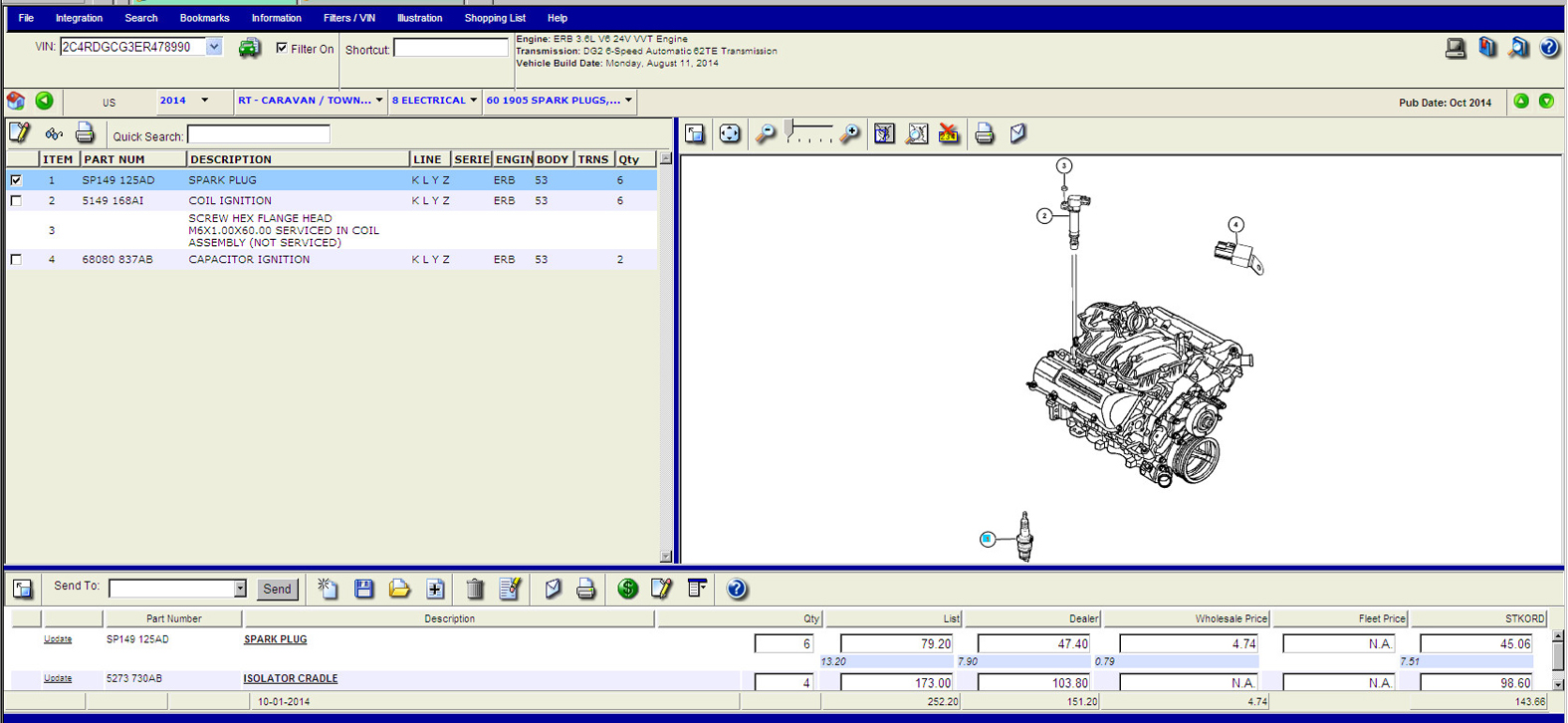Click the zoom in magnifier icon

[x=849, y=133]
